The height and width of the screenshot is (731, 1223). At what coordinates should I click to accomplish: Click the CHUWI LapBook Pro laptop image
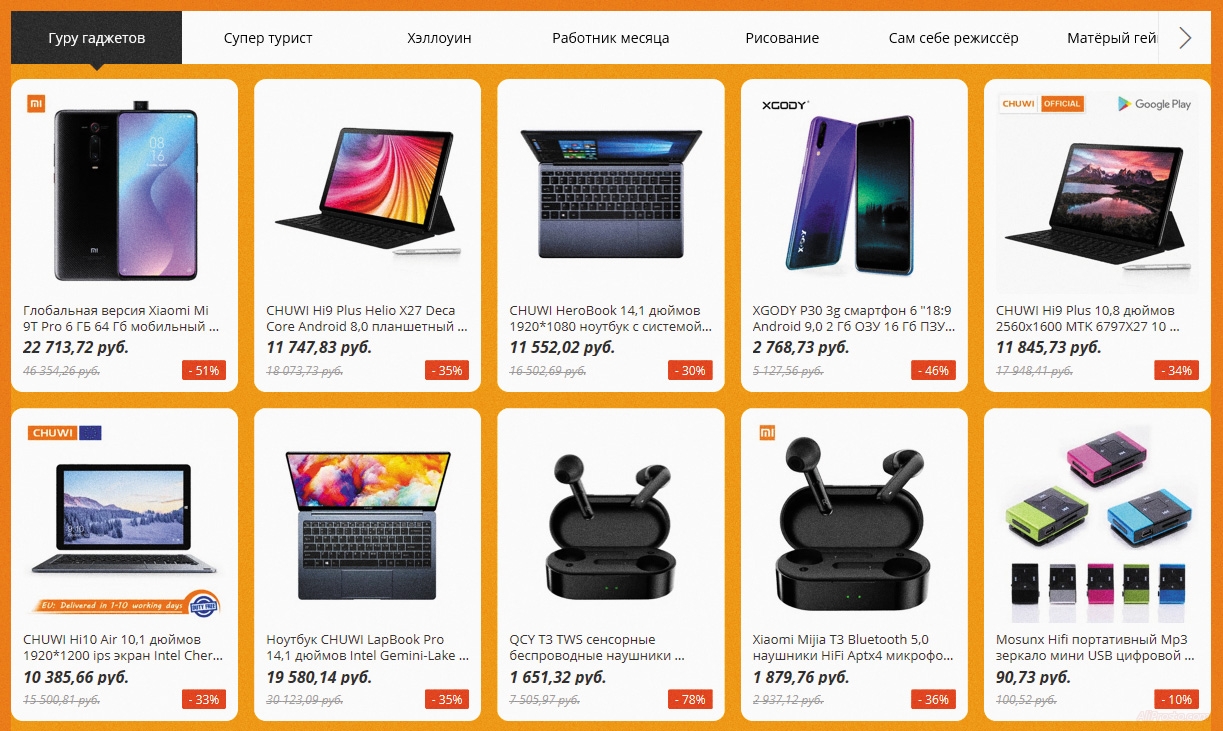click(367, 523)
